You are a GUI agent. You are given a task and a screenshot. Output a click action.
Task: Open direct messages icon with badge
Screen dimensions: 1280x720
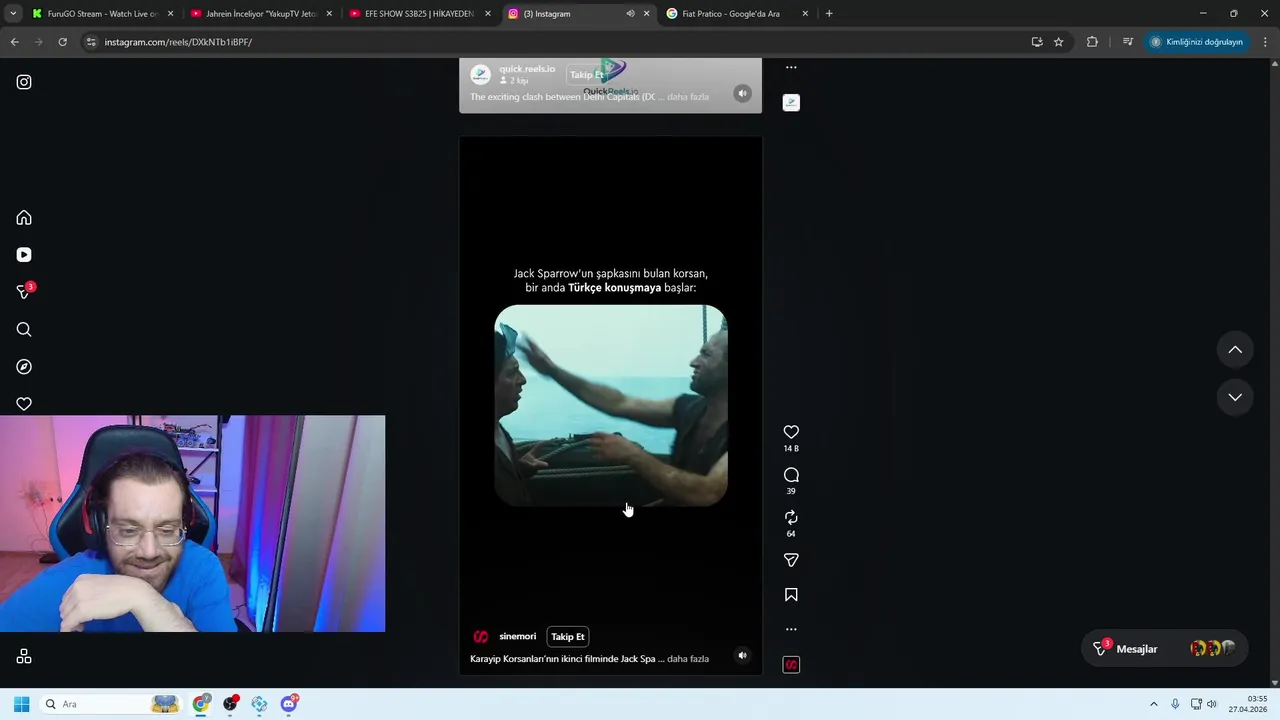[x=25, y=291]
